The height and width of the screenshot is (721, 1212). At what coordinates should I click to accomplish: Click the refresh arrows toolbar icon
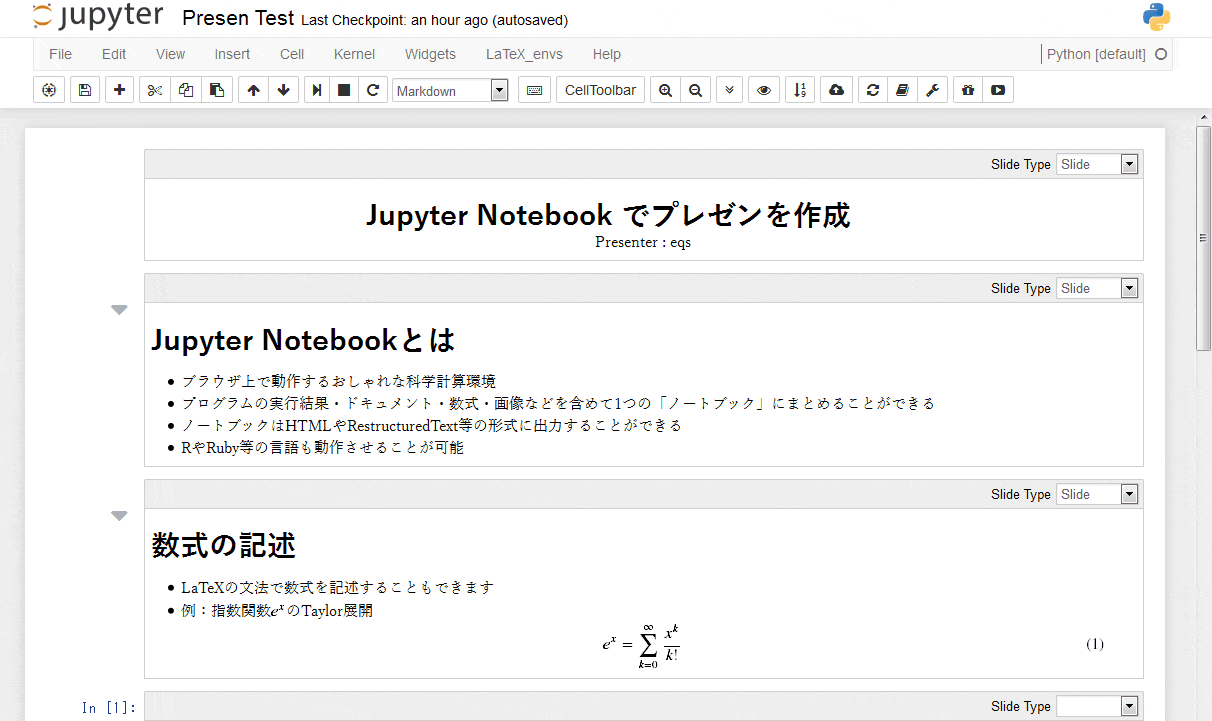coord(873,90)
